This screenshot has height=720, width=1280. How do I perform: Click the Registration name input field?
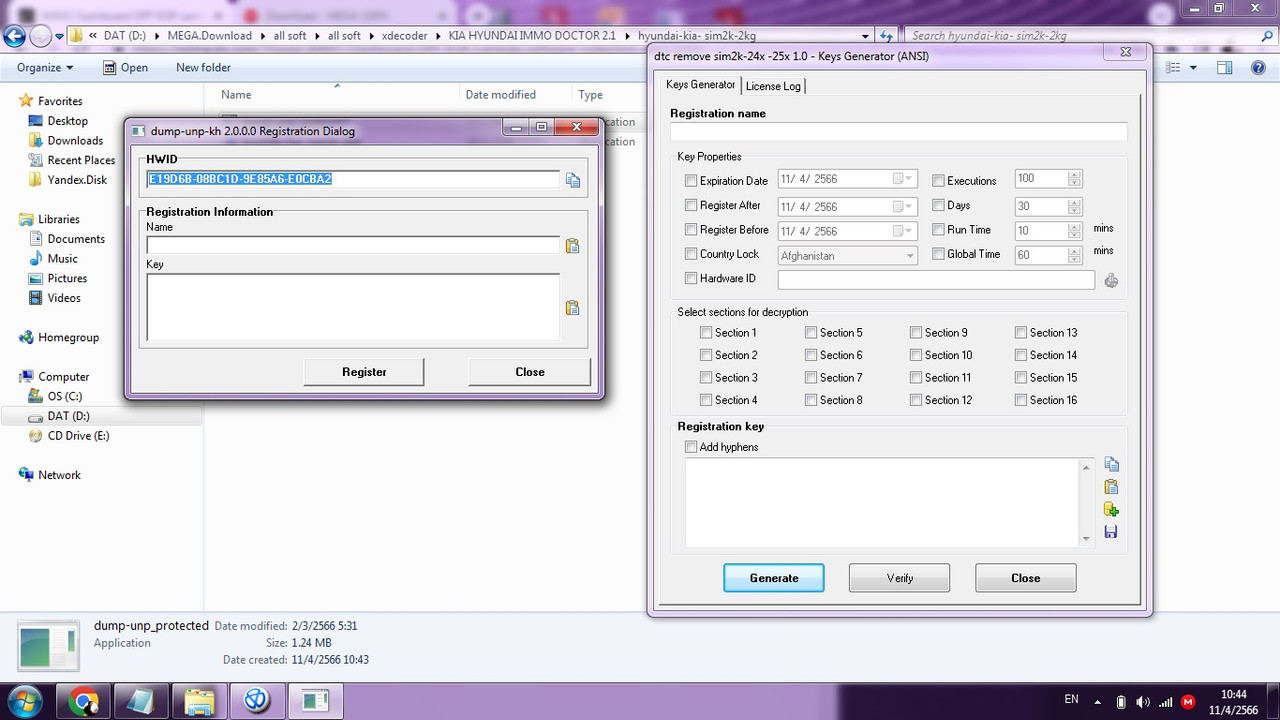tap(898, 132)
